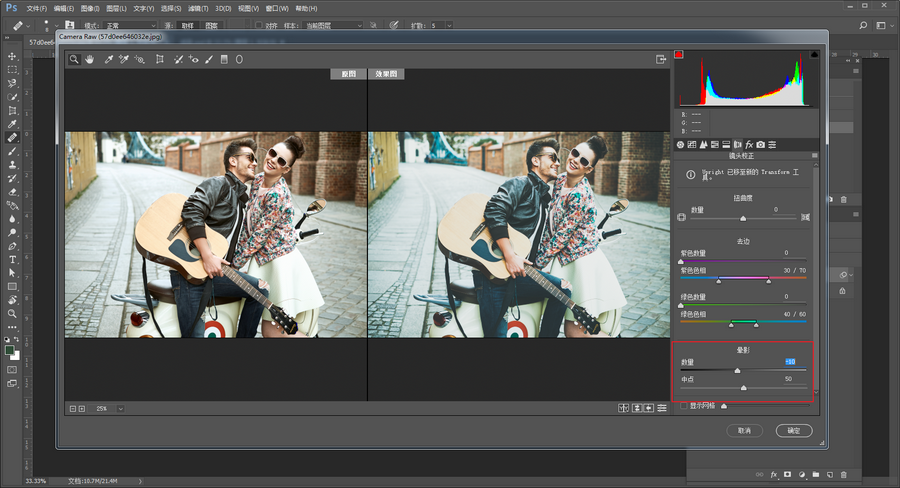Toggle the highlight clipping warning

coord(814,53)
